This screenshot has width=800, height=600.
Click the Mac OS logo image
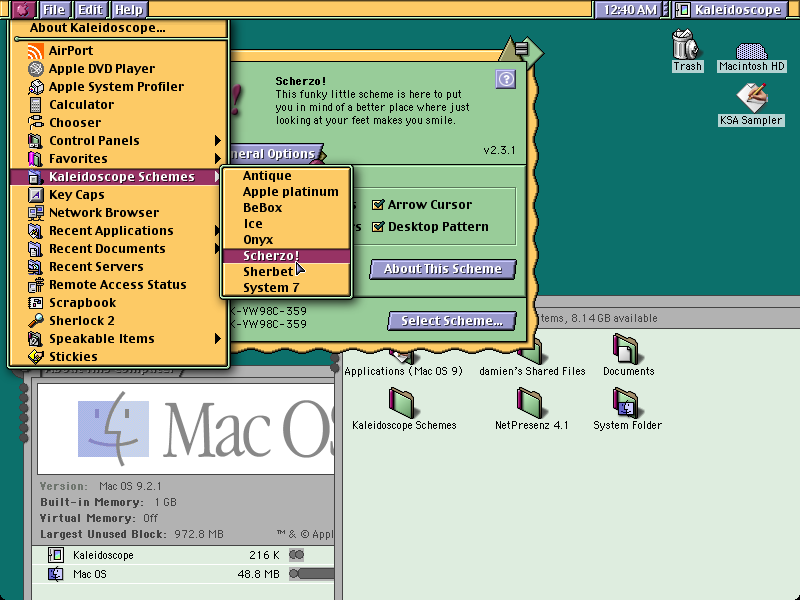point(186,429)
